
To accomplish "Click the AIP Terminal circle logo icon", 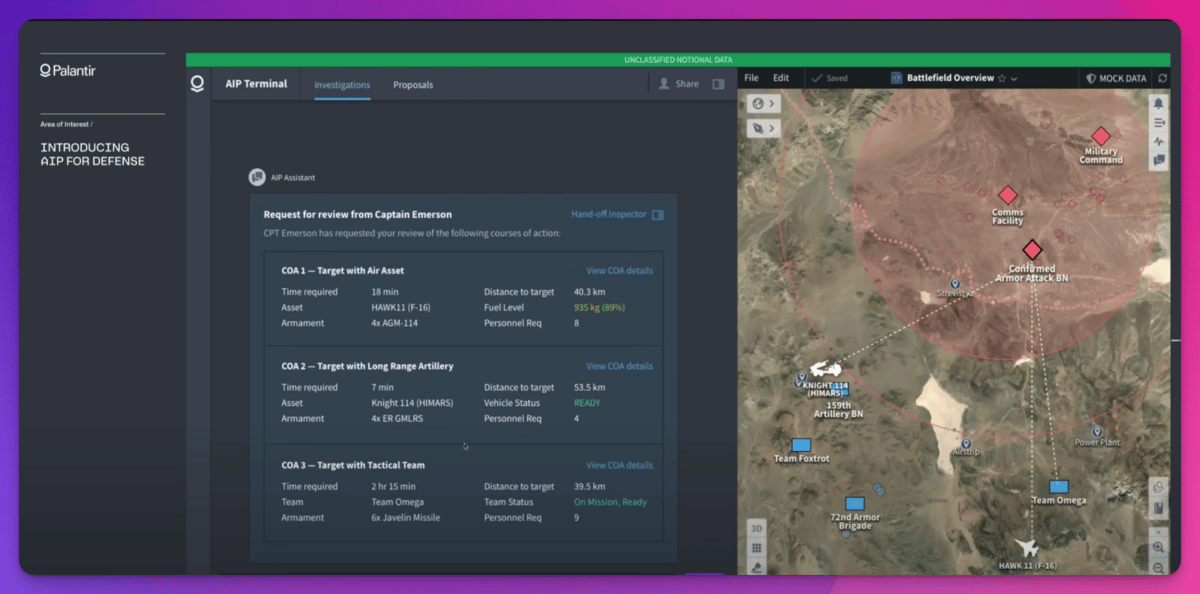I will click(197, 84).
